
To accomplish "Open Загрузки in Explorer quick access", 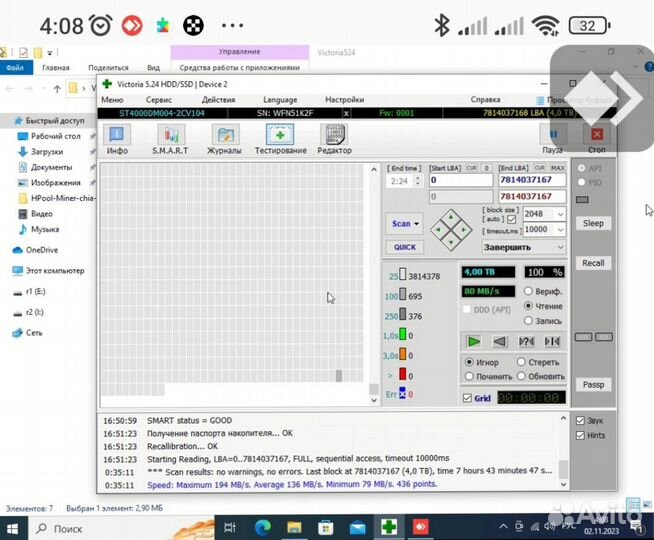I will point(47,152).
